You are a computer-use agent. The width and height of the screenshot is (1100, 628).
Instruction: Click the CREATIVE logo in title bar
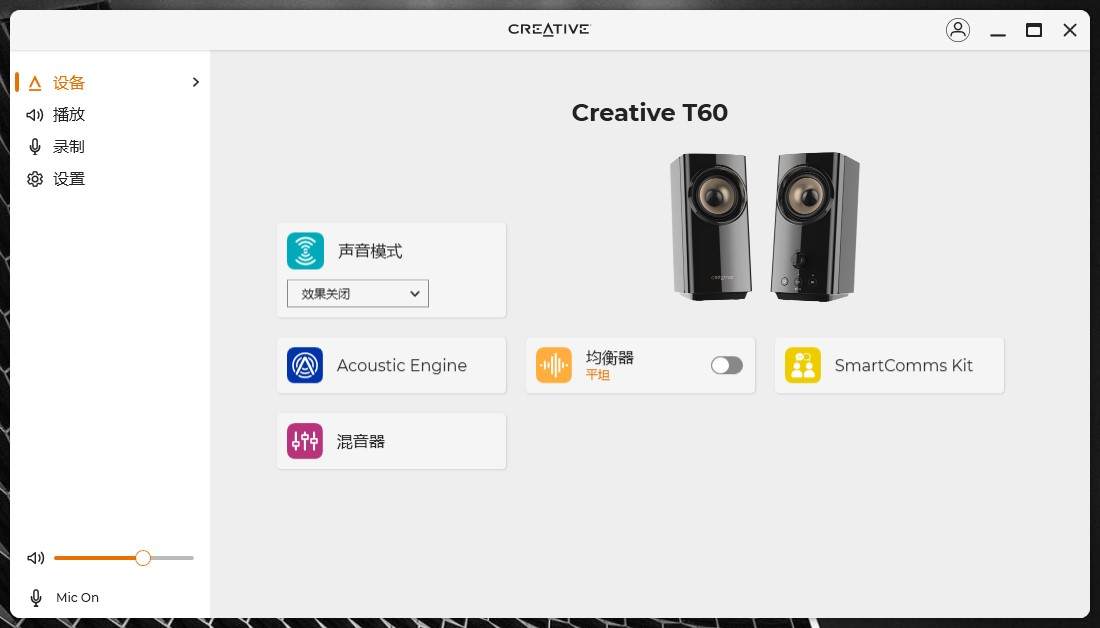tap(549, 29)
